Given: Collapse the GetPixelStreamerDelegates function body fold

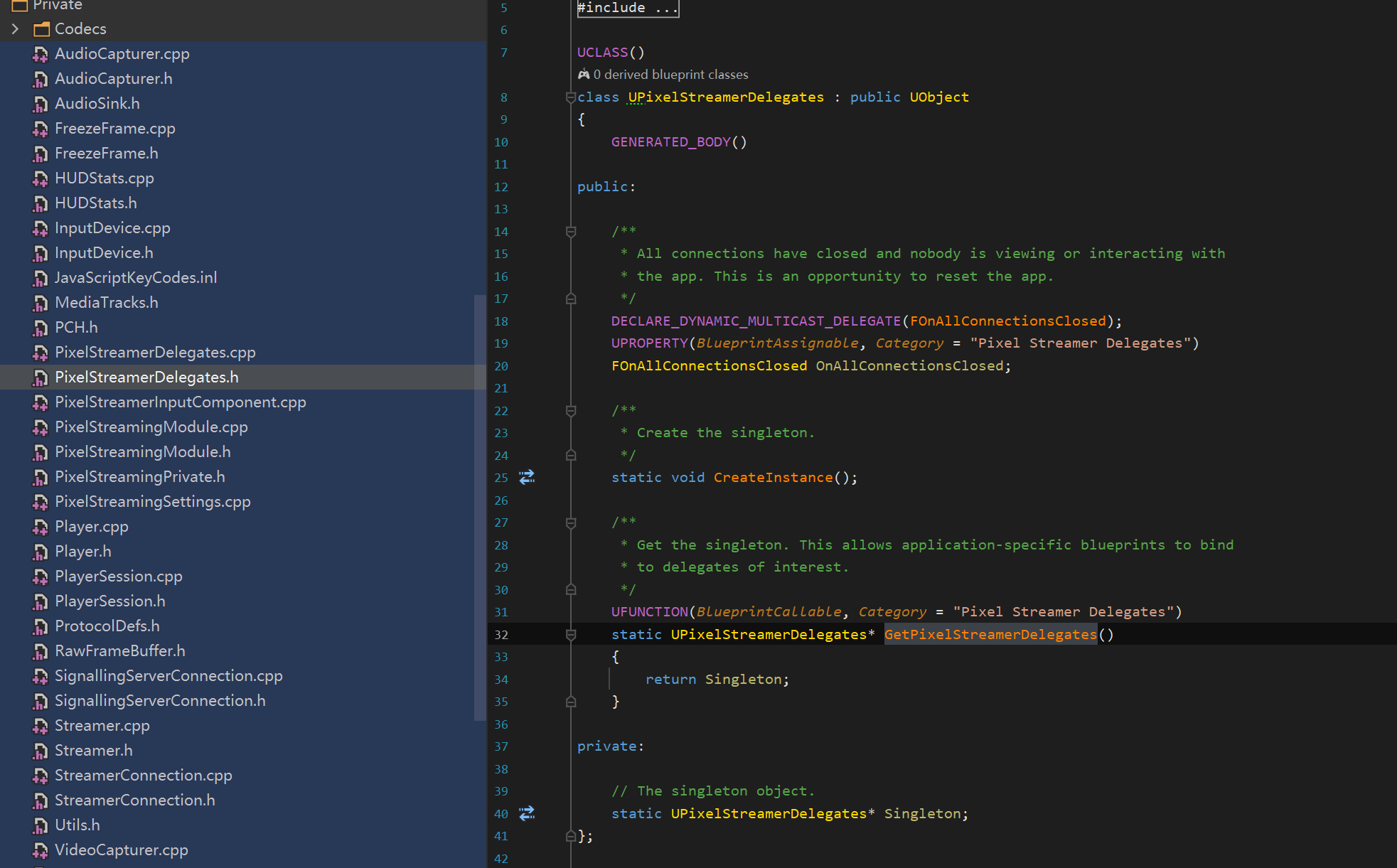Looking at the screenshot, I should point(570,634).
